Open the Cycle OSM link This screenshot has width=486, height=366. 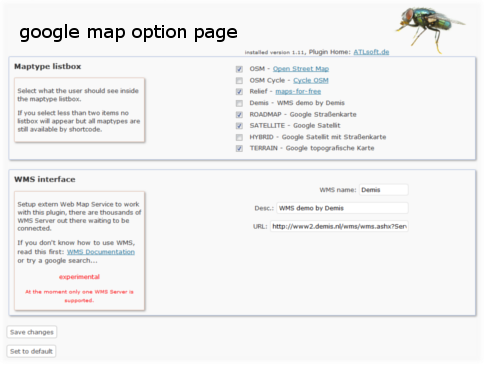point(311,80)
